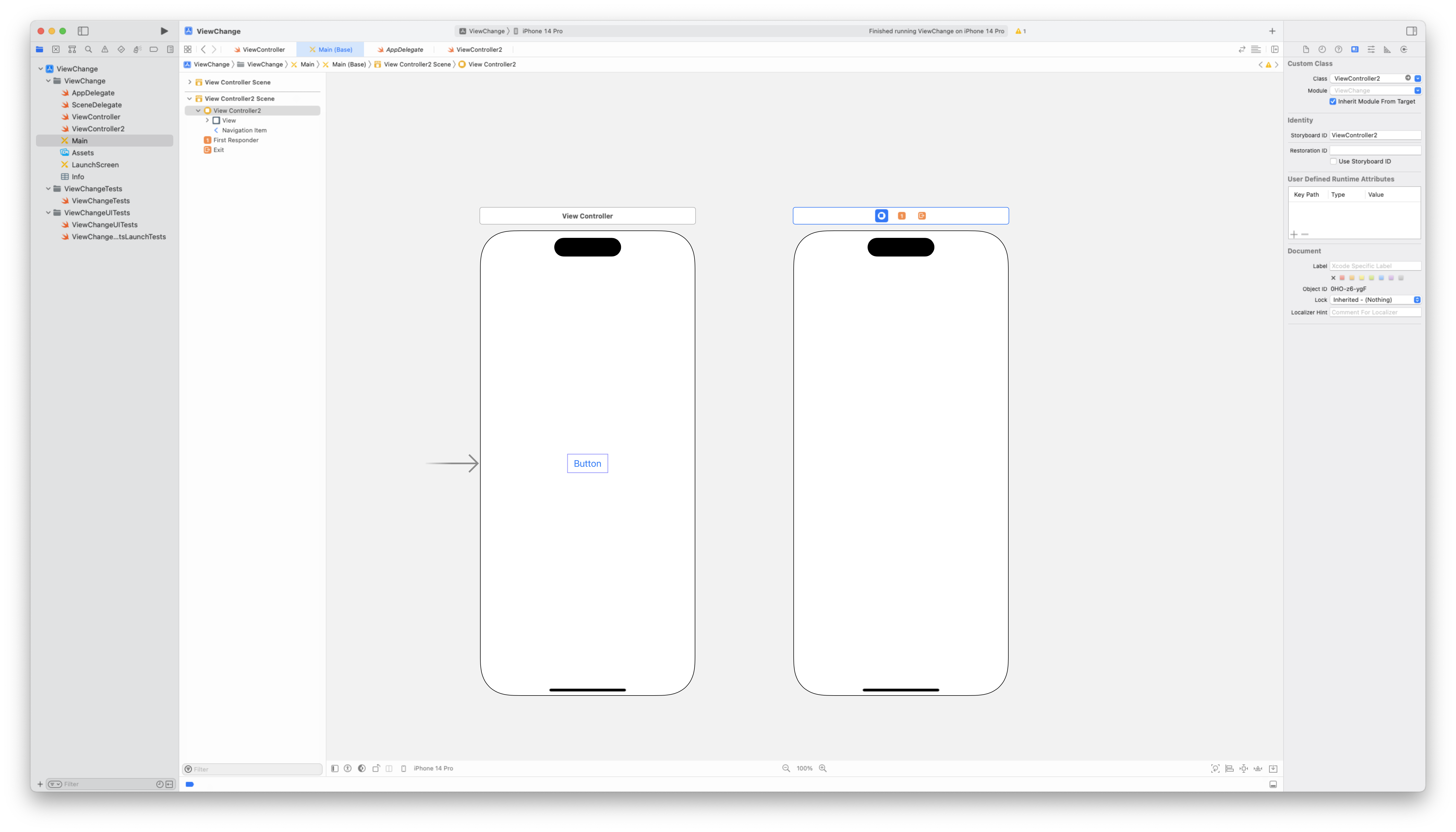Toggle canvas appearance light/dark
The height and width of the screenshot is (832, 1456).
coord(362,769)
